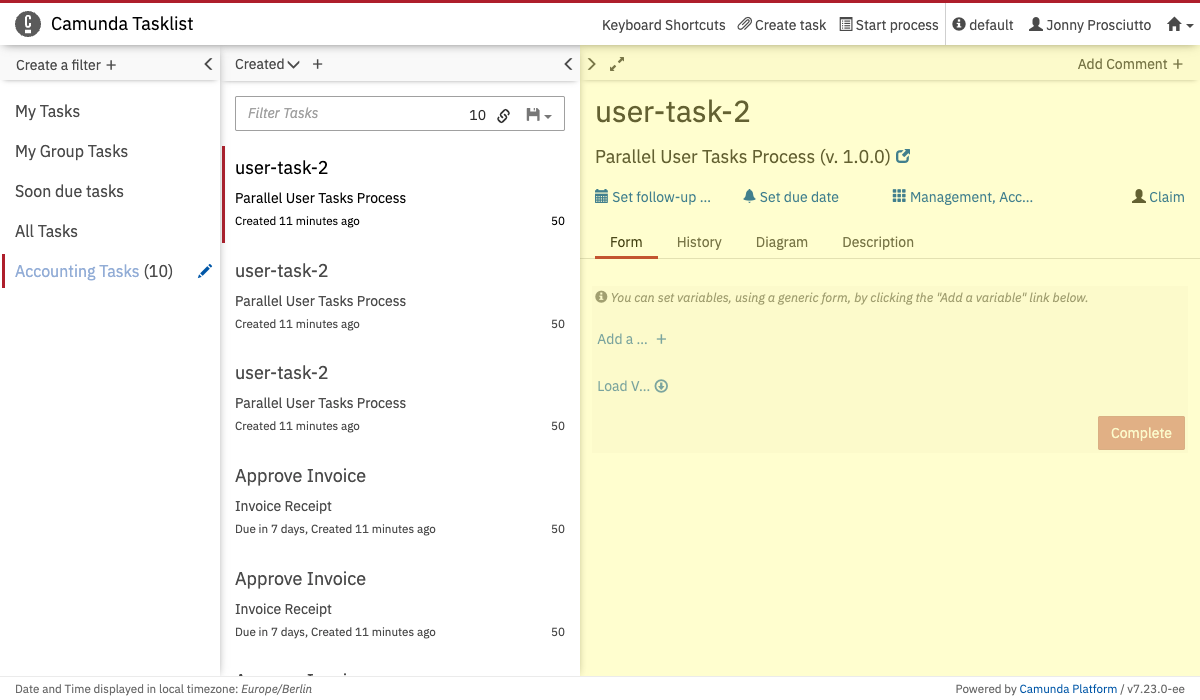Set due date bell icon
Image resolution: width=1200 pixels, height=700 pixels.
pyautogui.click(x=749, y=197)
